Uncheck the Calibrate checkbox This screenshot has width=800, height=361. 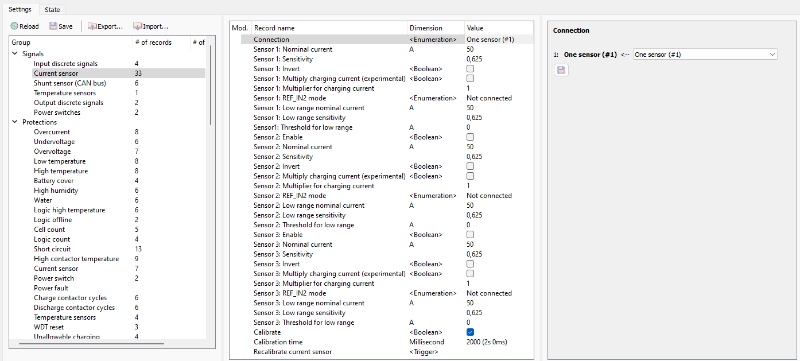pyautogui.click(x=470, y=332)
